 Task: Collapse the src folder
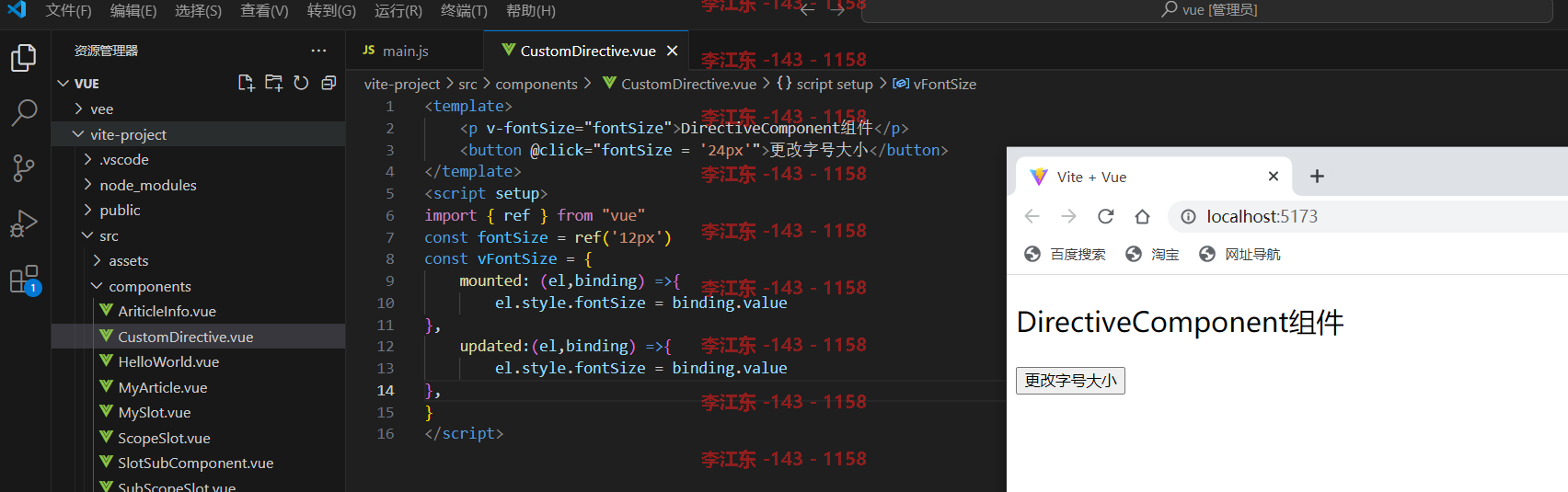coord(198,235)
